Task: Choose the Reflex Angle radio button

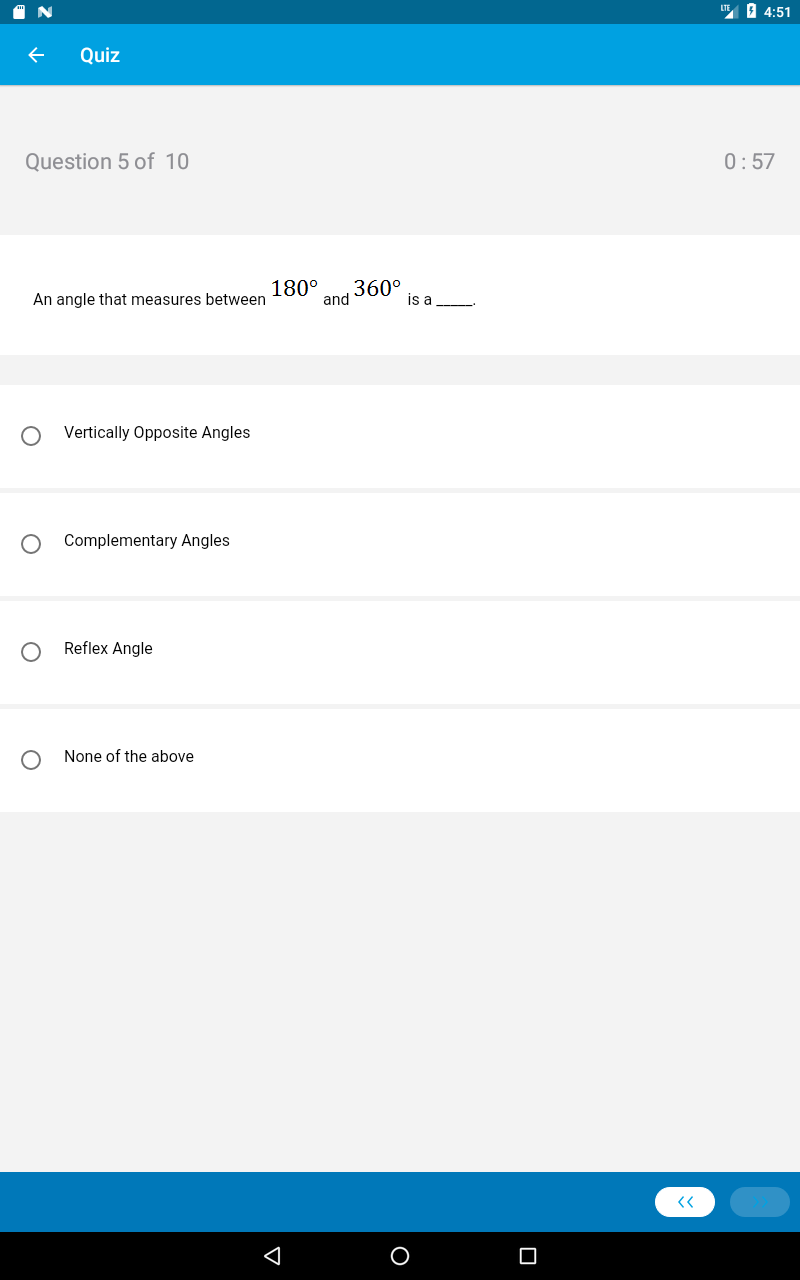Action: point(31,652)
